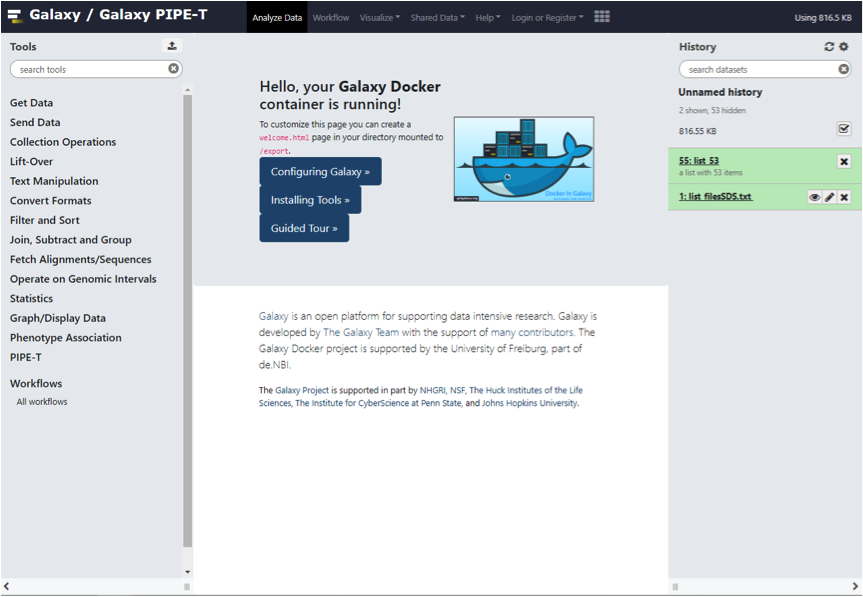Clear the dataset search field
863x597 pixels.
click(843, 69)
